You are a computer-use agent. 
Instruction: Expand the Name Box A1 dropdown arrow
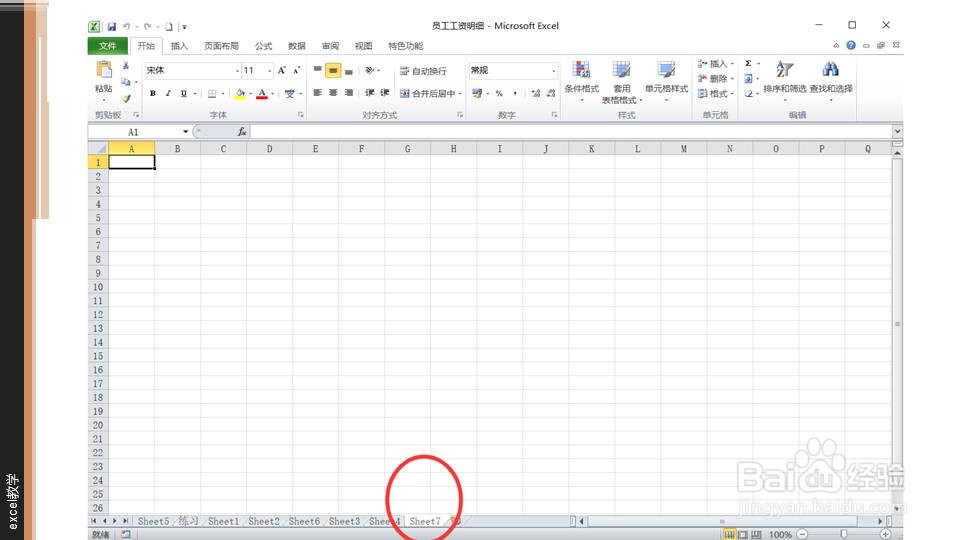(x=185, y=132)
